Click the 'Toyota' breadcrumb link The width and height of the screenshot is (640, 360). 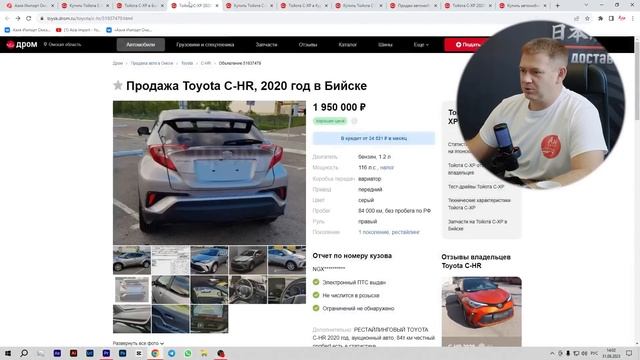[x=187, y=63]
